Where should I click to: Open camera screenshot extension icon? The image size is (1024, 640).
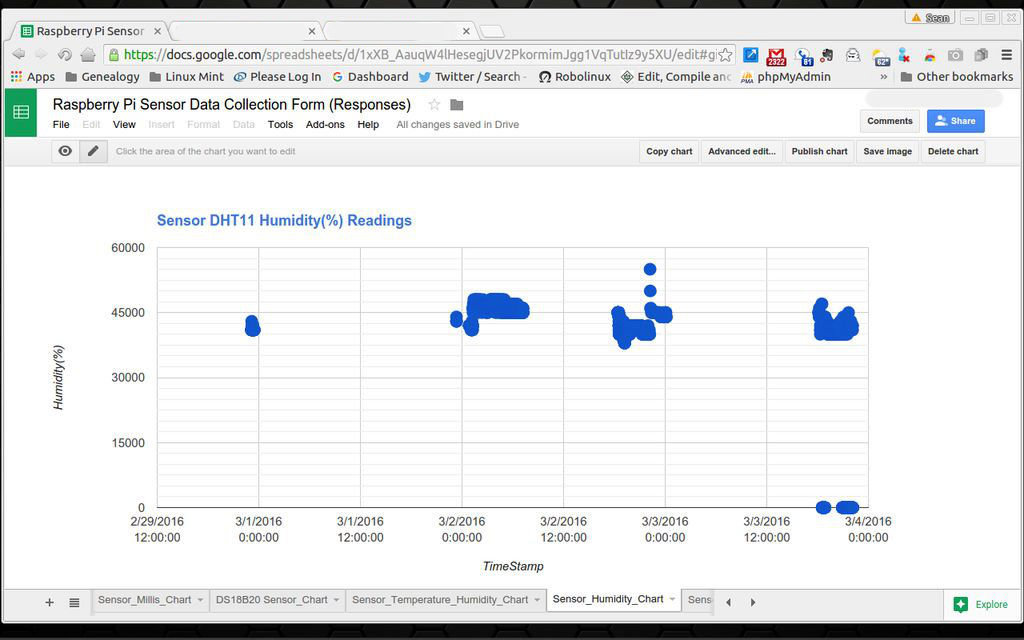click(x=955, y=56)
